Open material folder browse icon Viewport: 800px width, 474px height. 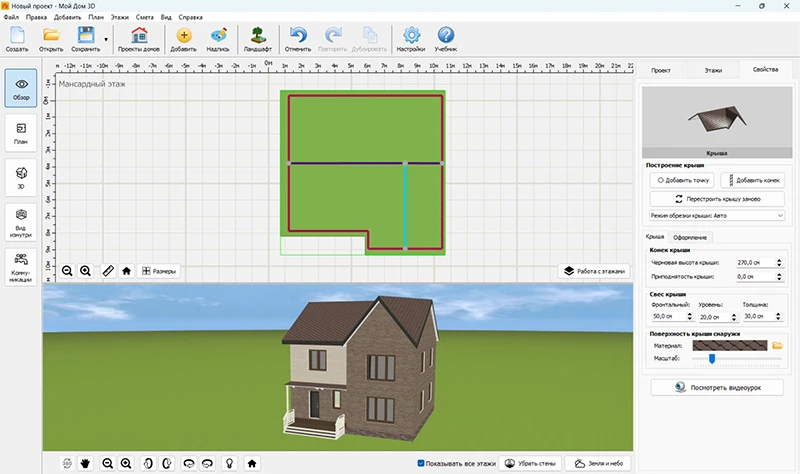pyautogui.click(x=777, y=345)
